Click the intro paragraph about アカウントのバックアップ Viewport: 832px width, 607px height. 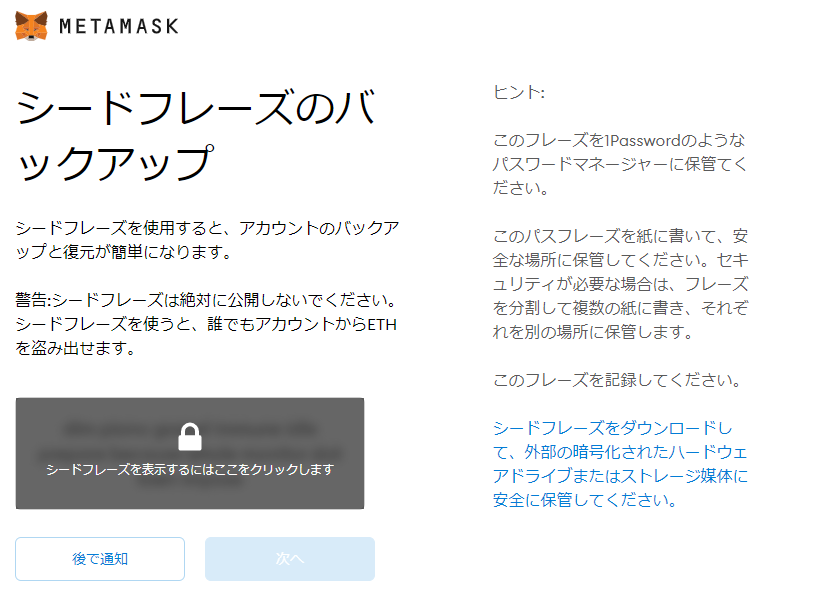(x=207, y=240)
